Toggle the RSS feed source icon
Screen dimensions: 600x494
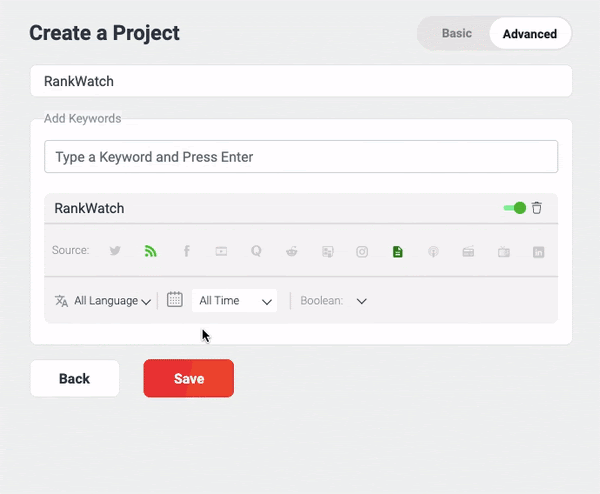(x=150, y=251)
